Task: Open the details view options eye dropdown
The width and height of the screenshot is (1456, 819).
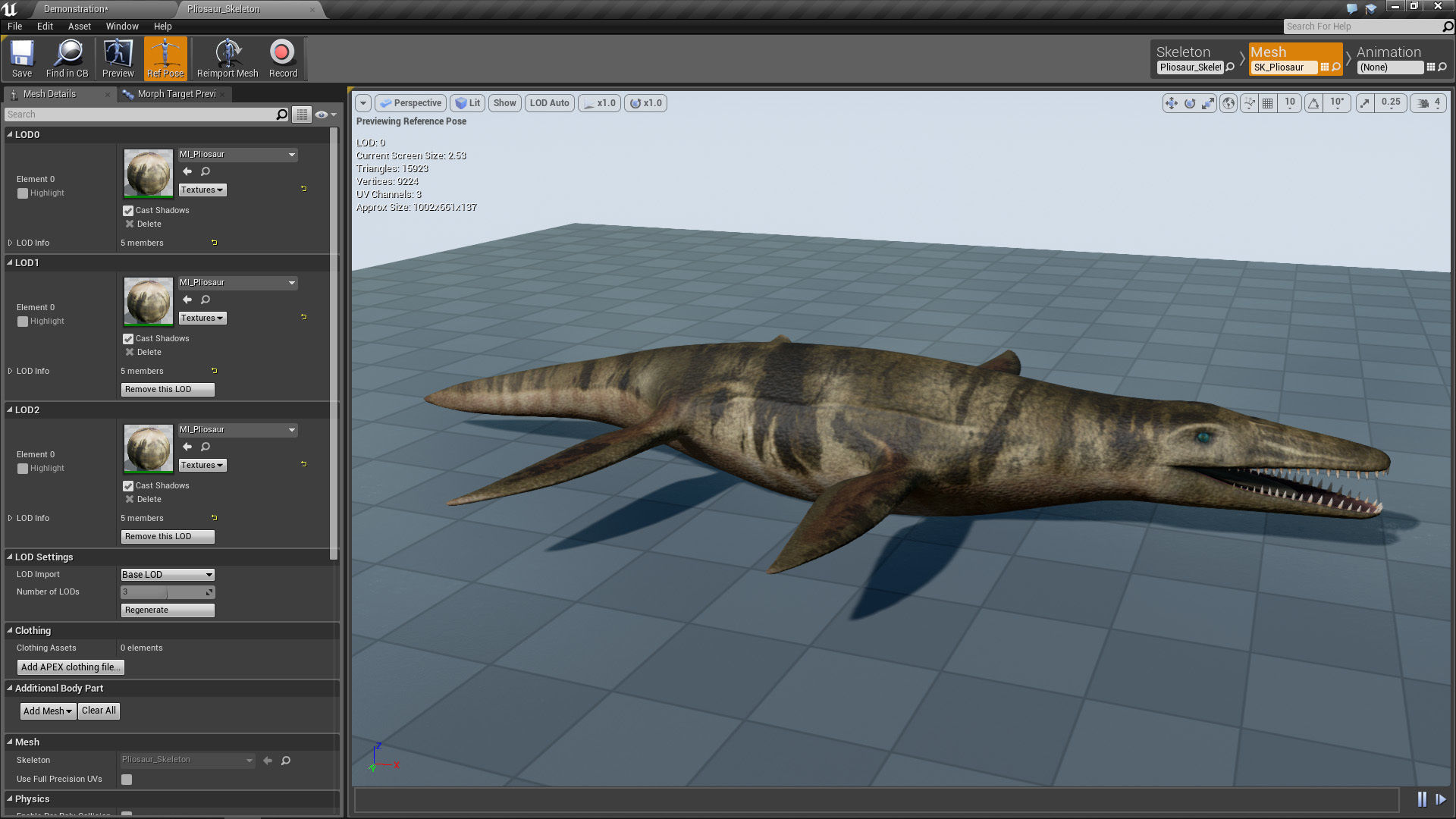Action: (326, 115)
